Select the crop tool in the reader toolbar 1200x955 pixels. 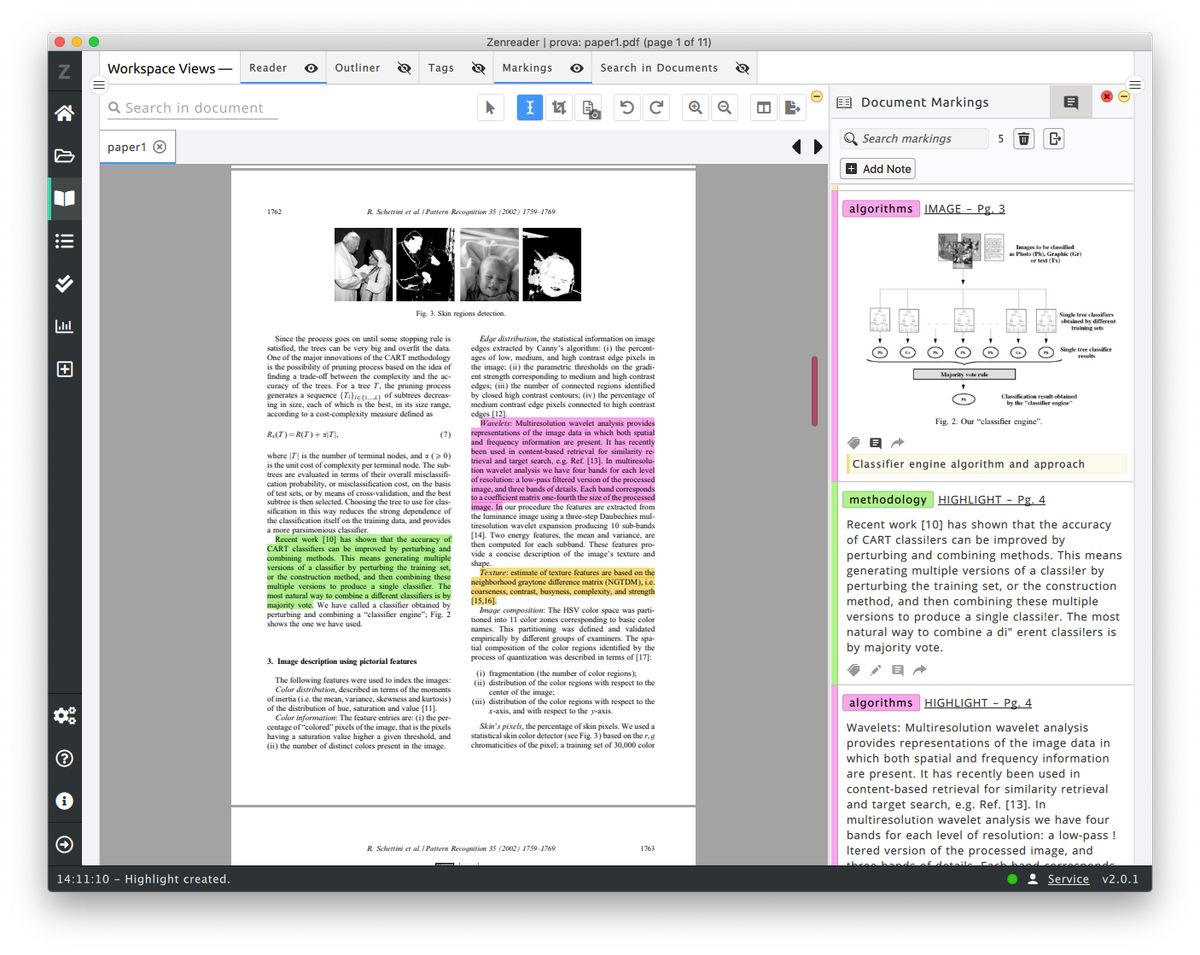click(559, 107)
